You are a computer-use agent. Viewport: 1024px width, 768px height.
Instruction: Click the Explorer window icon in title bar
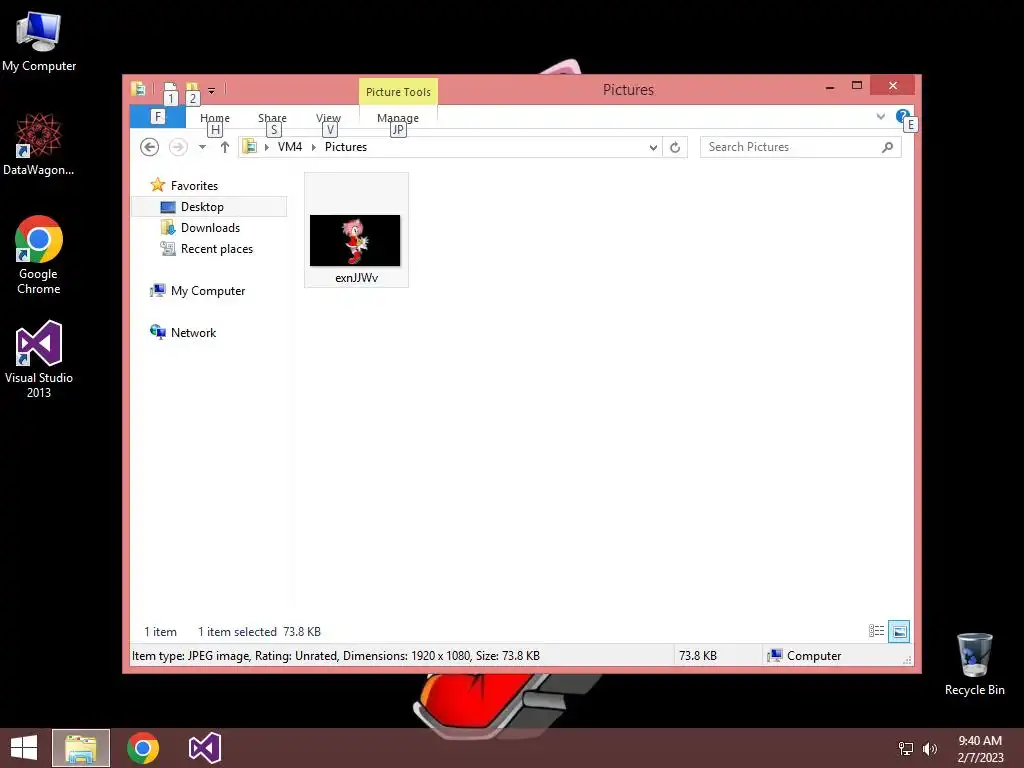138,89
